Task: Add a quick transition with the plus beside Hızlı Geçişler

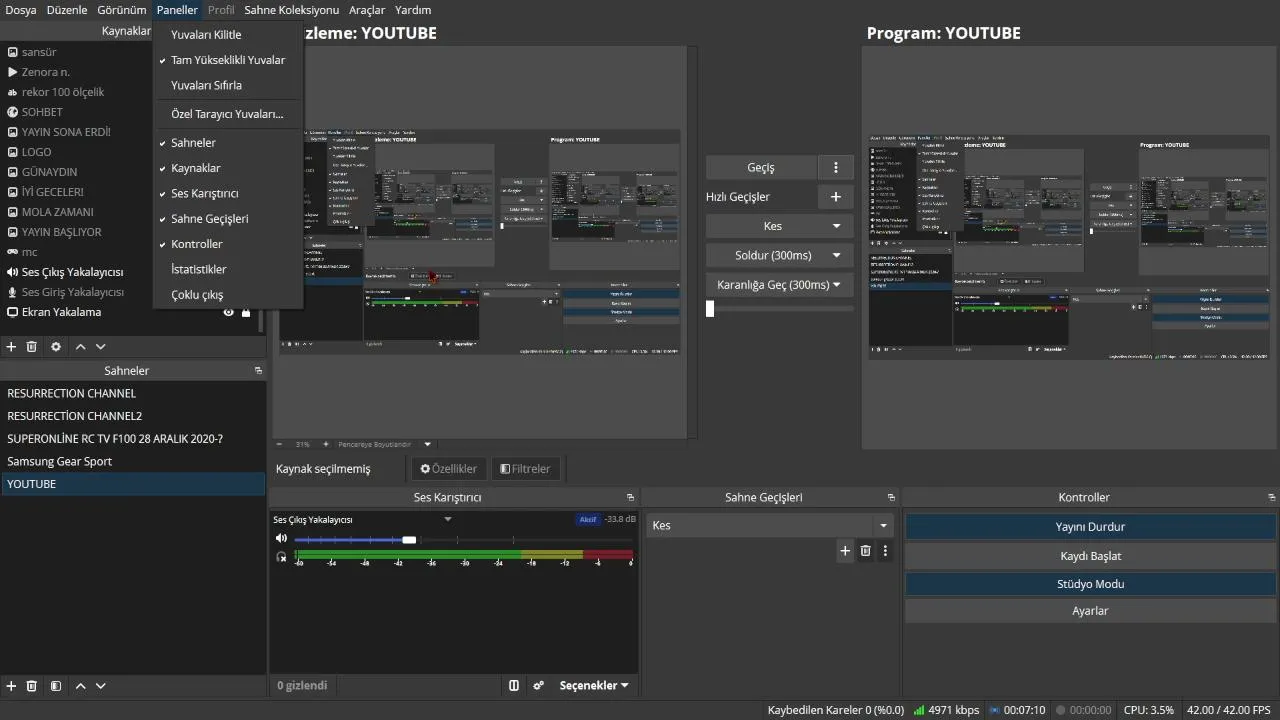Action: click(836, 197)
